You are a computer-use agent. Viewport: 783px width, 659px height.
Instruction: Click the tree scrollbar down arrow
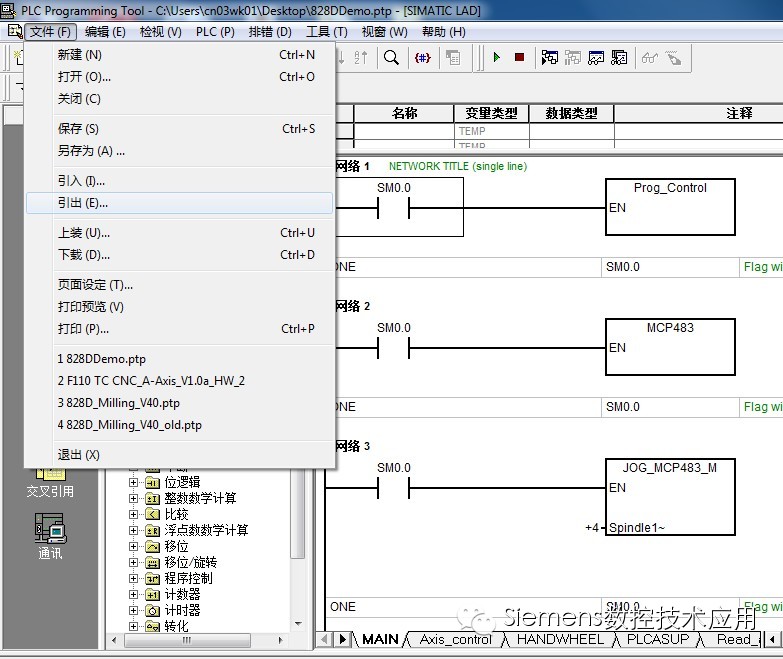tap(298, 624)
